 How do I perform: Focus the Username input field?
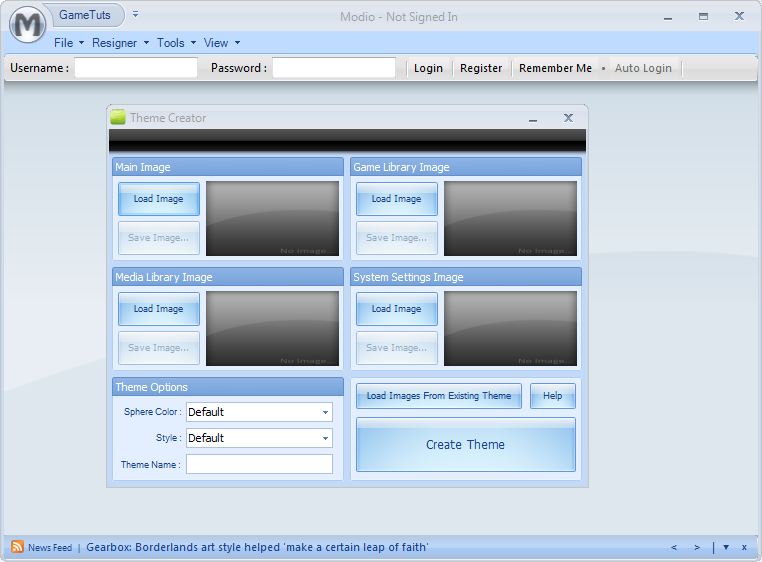136,68
